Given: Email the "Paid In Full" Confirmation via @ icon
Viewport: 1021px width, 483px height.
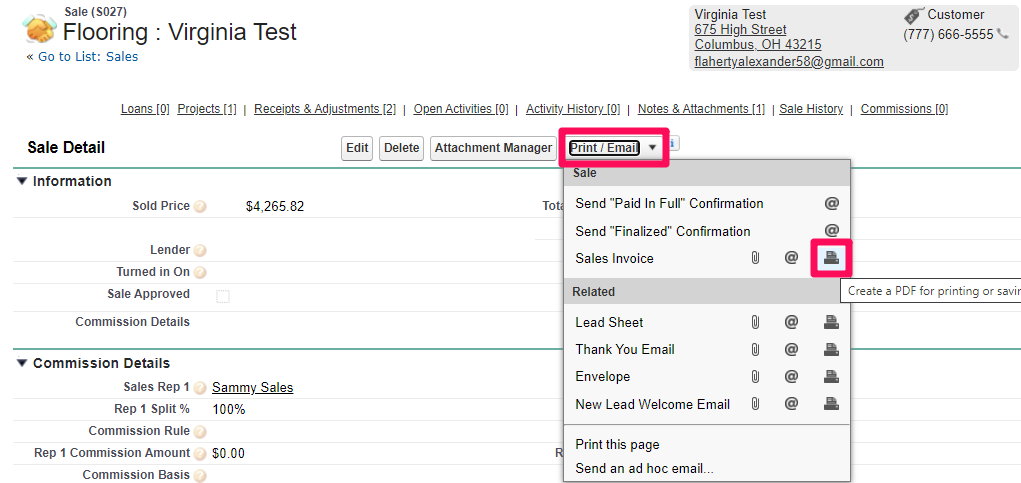Looking at the screenshot, I should 832,204.
